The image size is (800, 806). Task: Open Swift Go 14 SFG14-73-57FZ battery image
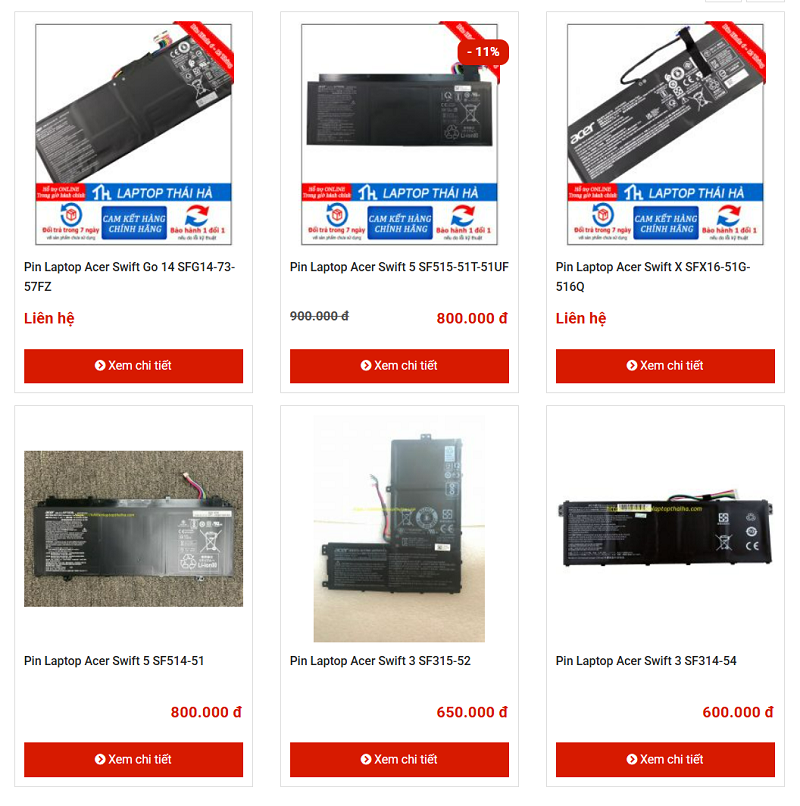tap(133, 134)
